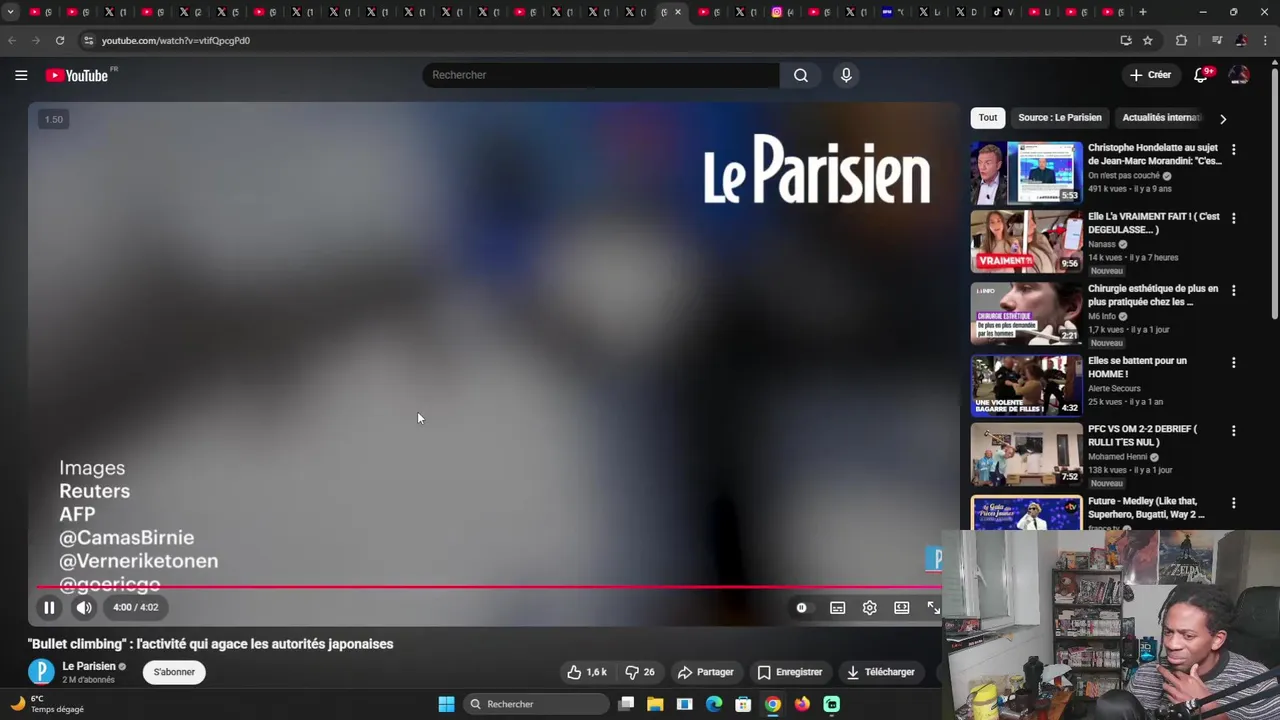This screenshot has width=1280, height=720.
Task: Pause the video
Action: [x=49, y=607]
